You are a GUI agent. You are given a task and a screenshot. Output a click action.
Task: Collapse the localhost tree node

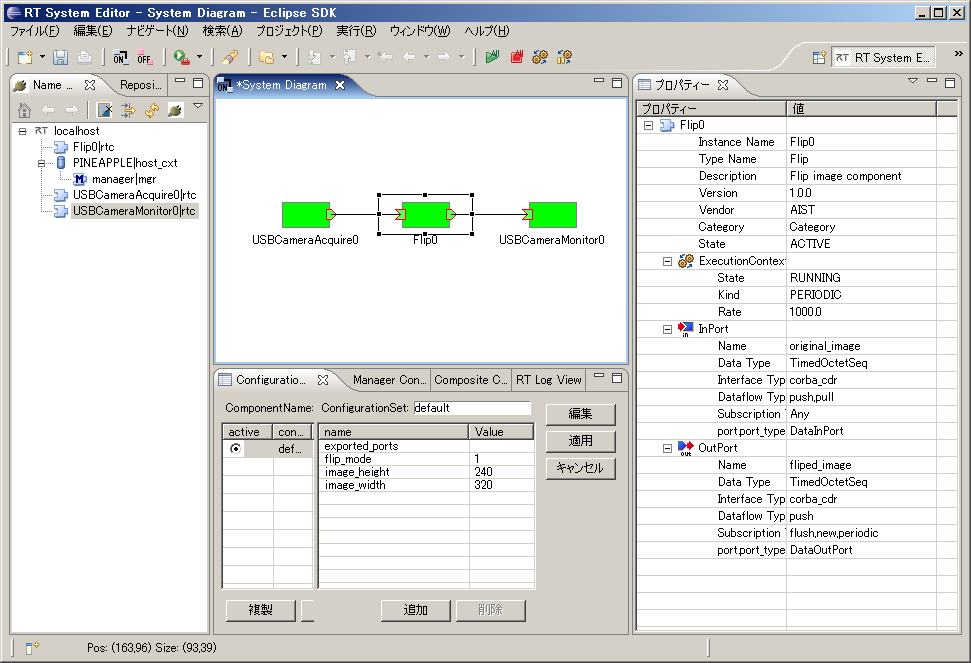(23, 131)
